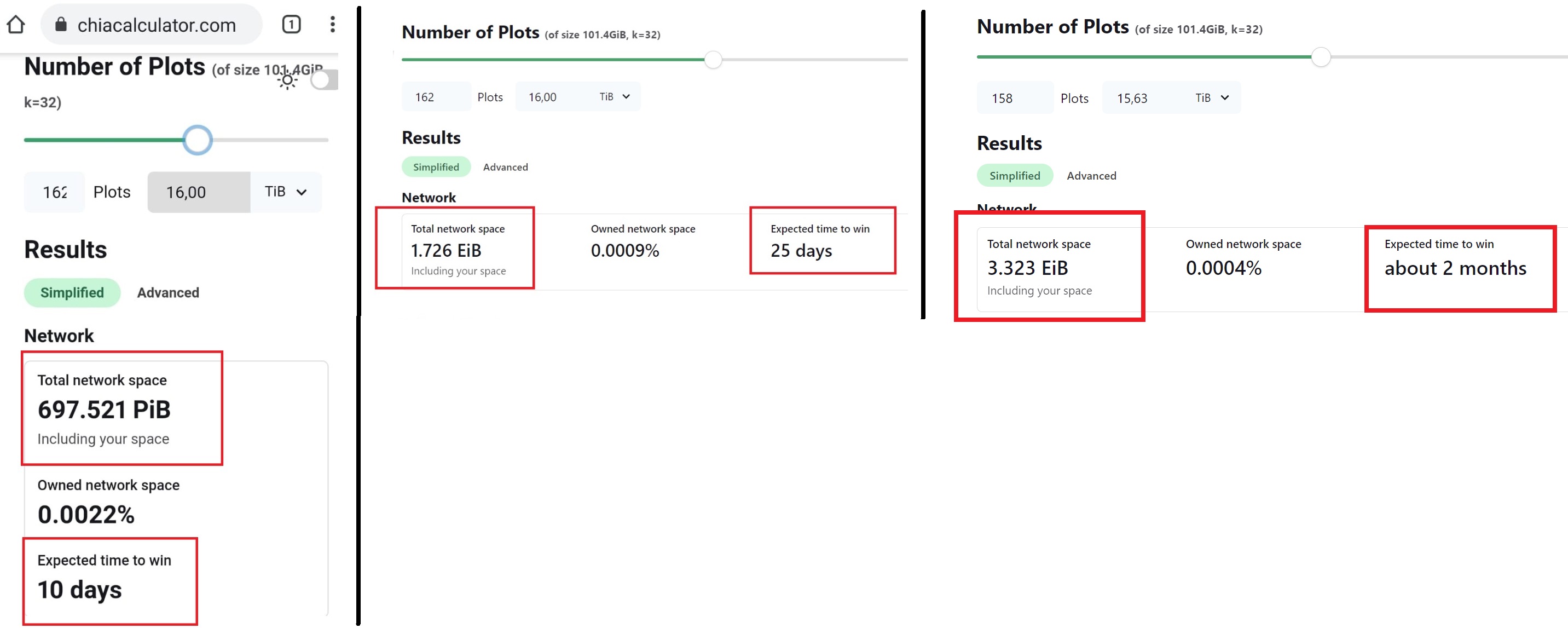
Task: Click the chiacalculator.com address bar
Action: point(156,25)
